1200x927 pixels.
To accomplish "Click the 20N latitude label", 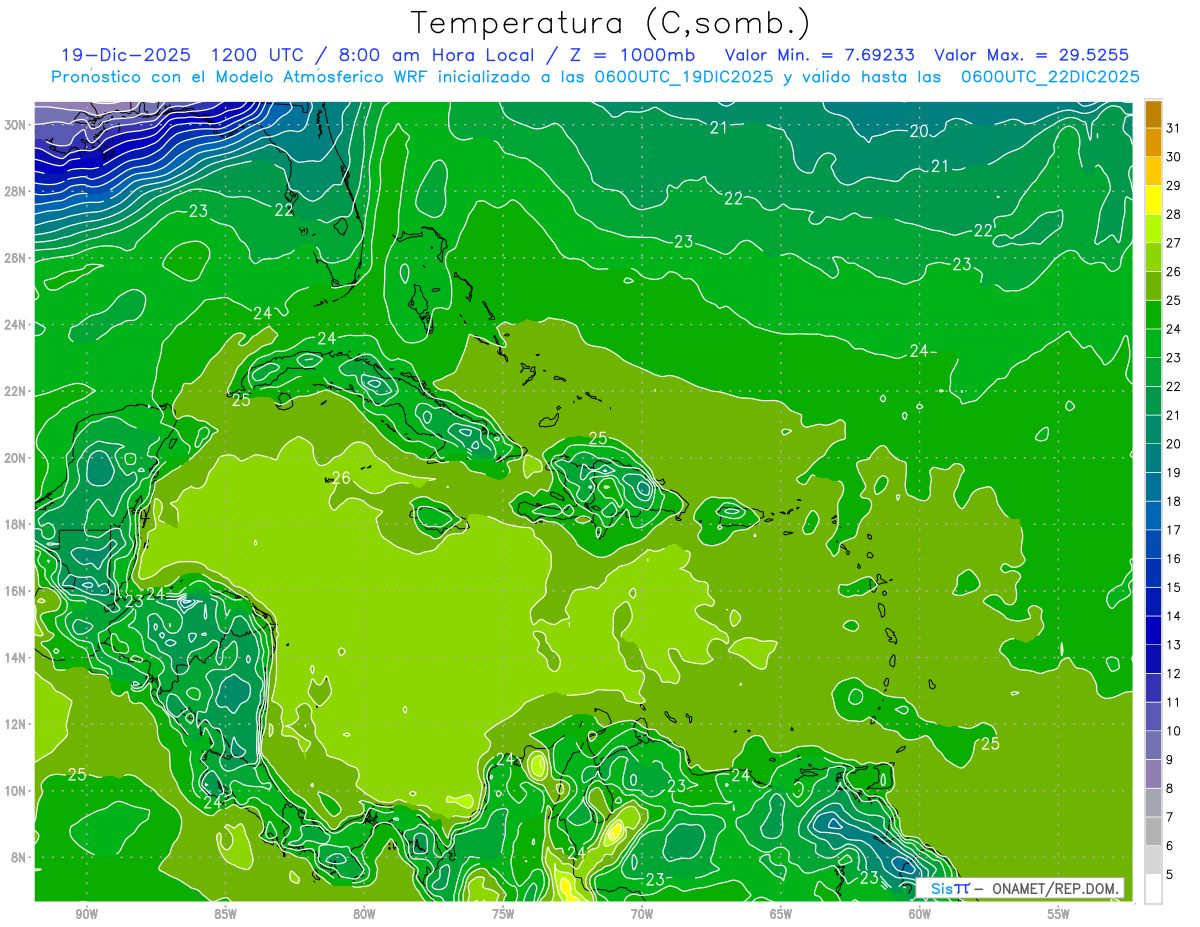I will pyautogui.click(x=16, y=458).
